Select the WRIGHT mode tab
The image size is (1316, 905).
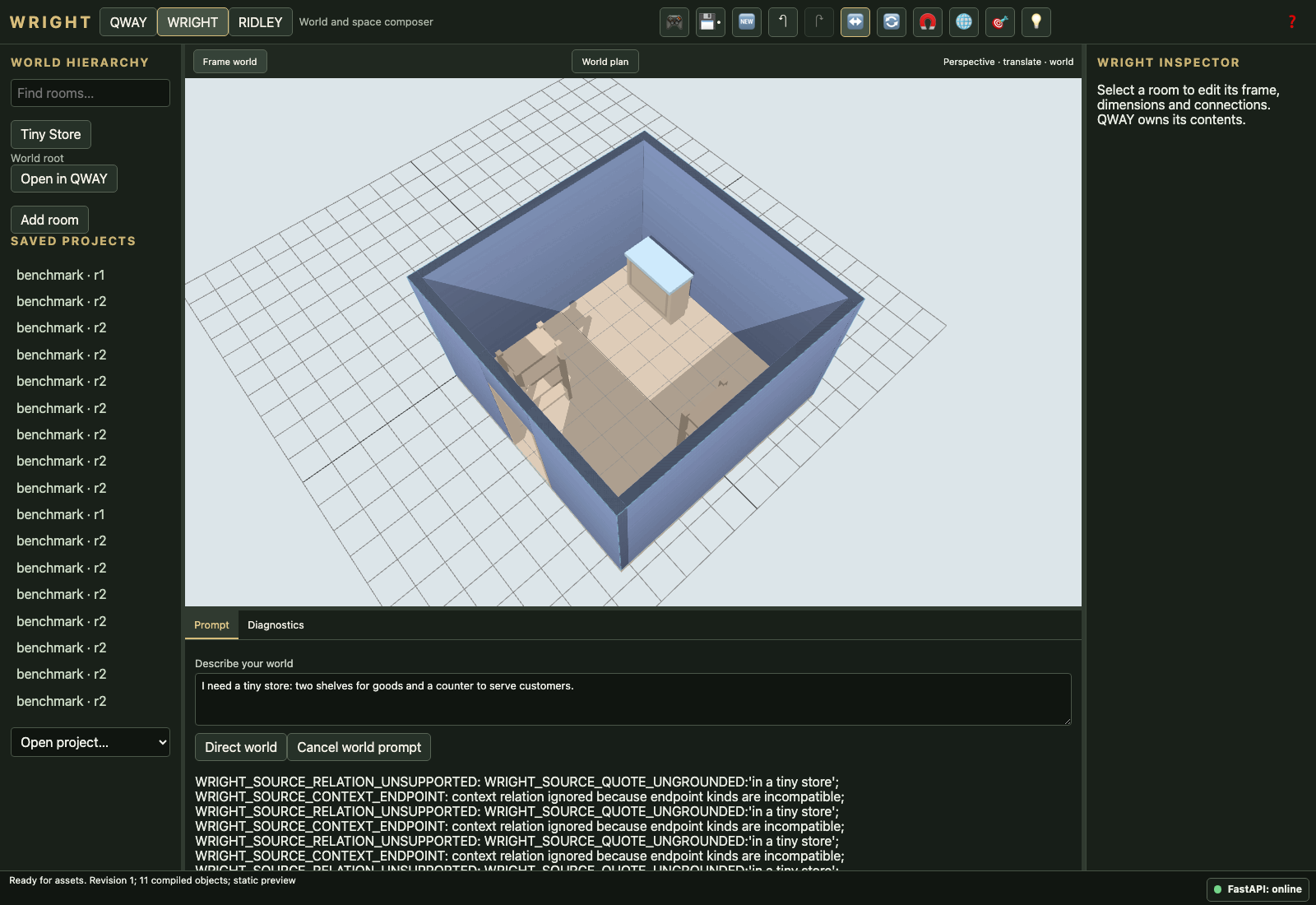(192, 22)
